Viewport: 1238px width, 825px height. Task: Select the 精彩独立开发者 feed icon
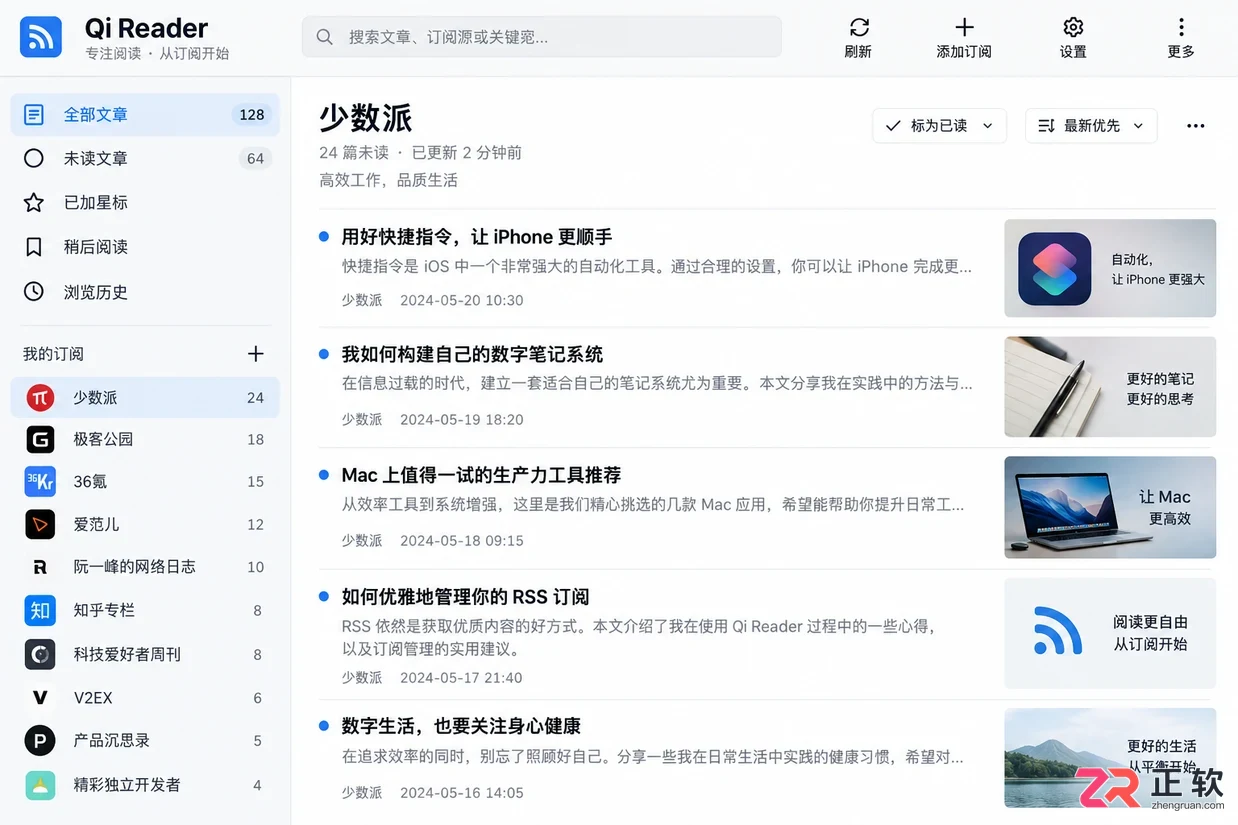point(40,785)
